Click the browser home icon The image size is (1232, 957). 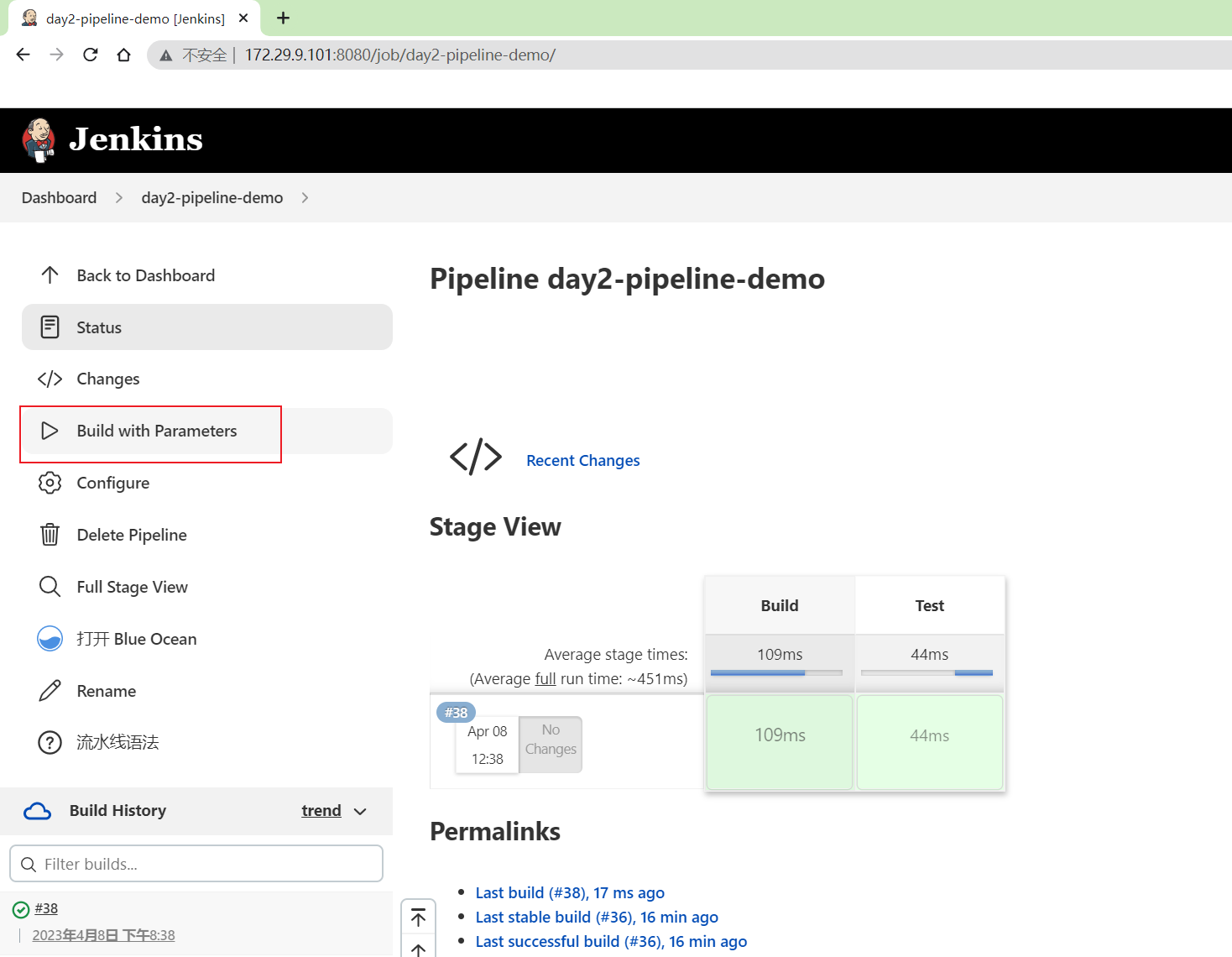tap(124, 55)
